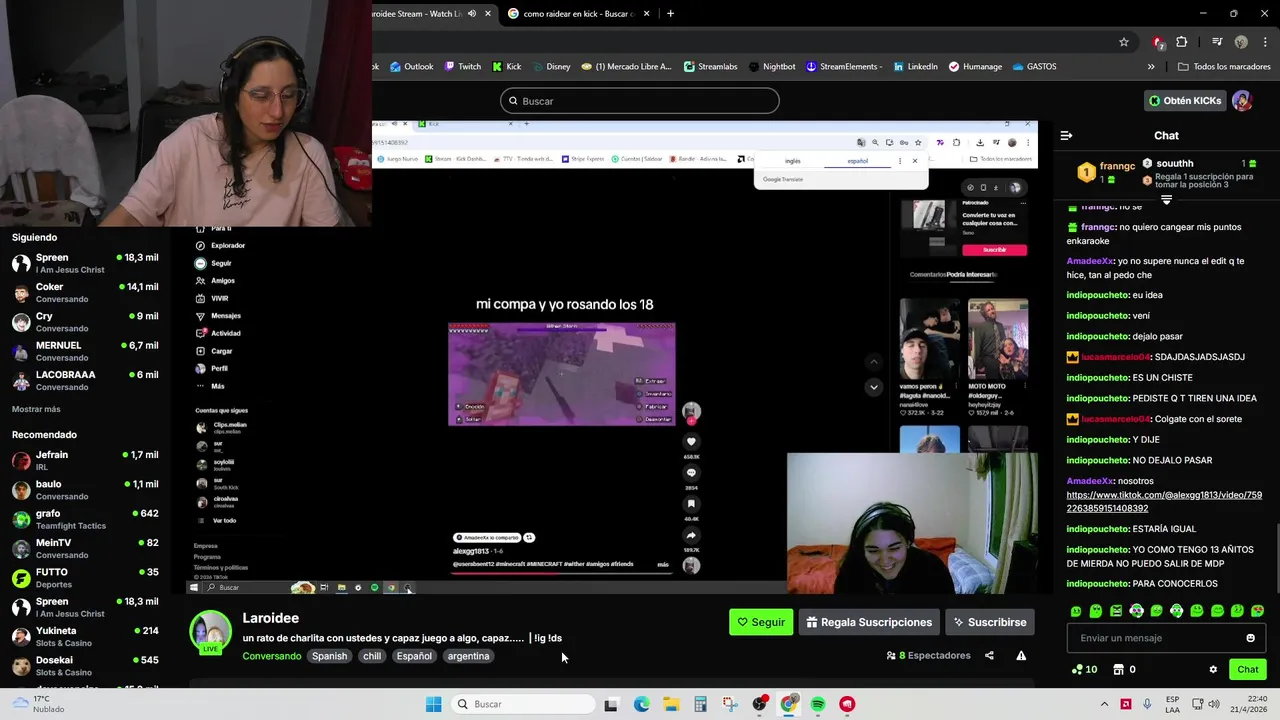Open Yukineta Slots & Casino channel
Screen dimensions: 1280x720
pyautogui.click(x=85, y=636)
